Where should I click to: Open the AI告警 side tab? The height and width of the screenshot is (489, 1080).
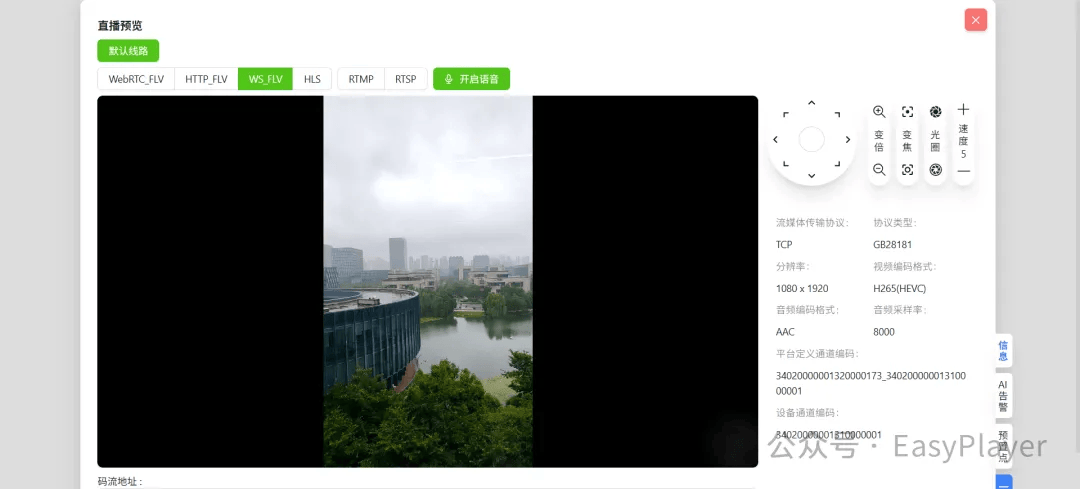(1003, 395)
